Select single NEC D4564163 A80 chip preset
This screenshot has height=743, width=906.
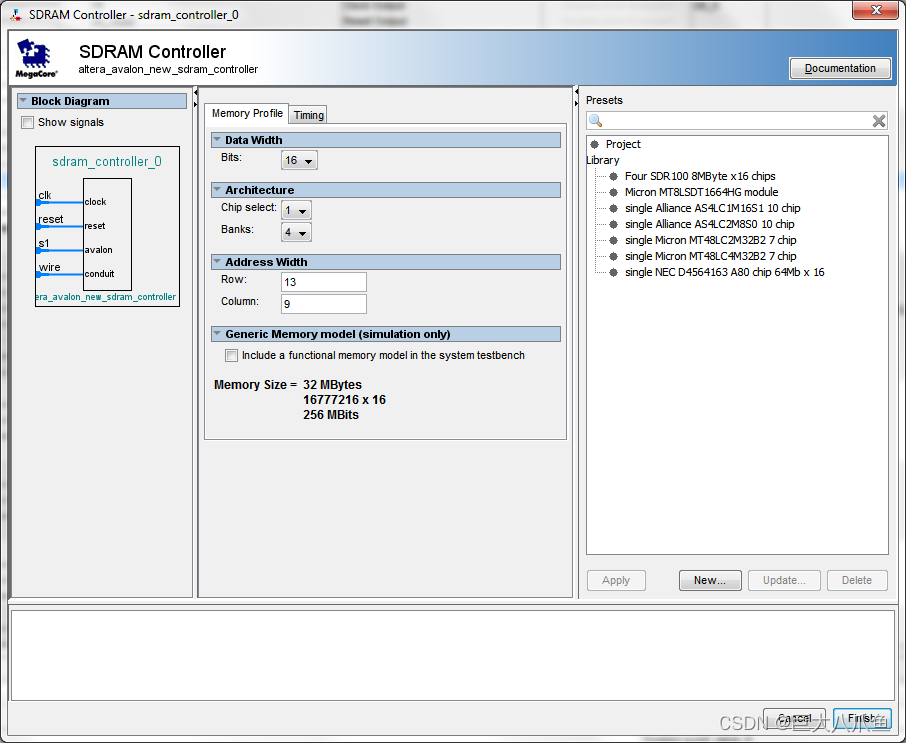pos(725,272)
